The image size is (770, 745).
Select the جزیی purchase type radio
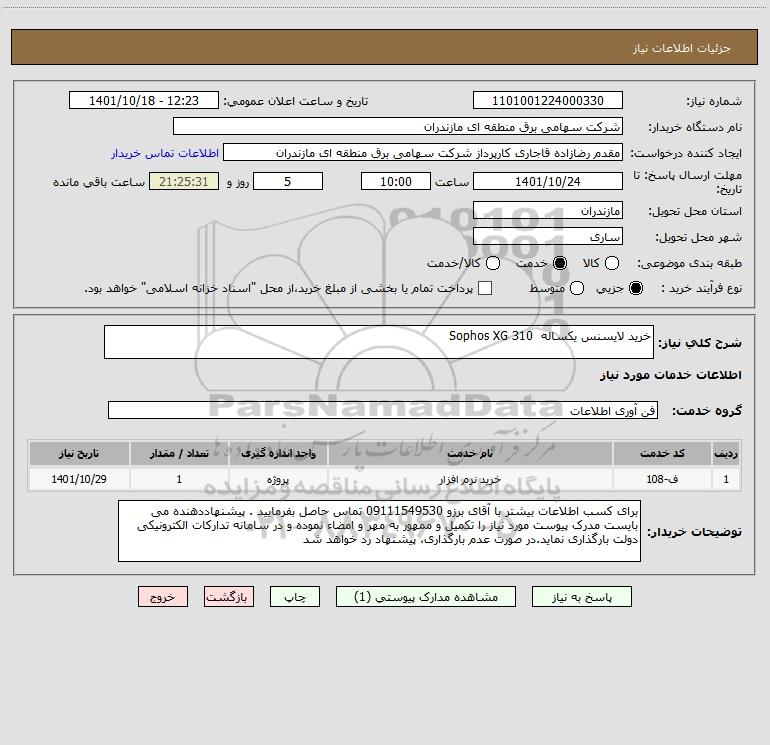[636, 288]
